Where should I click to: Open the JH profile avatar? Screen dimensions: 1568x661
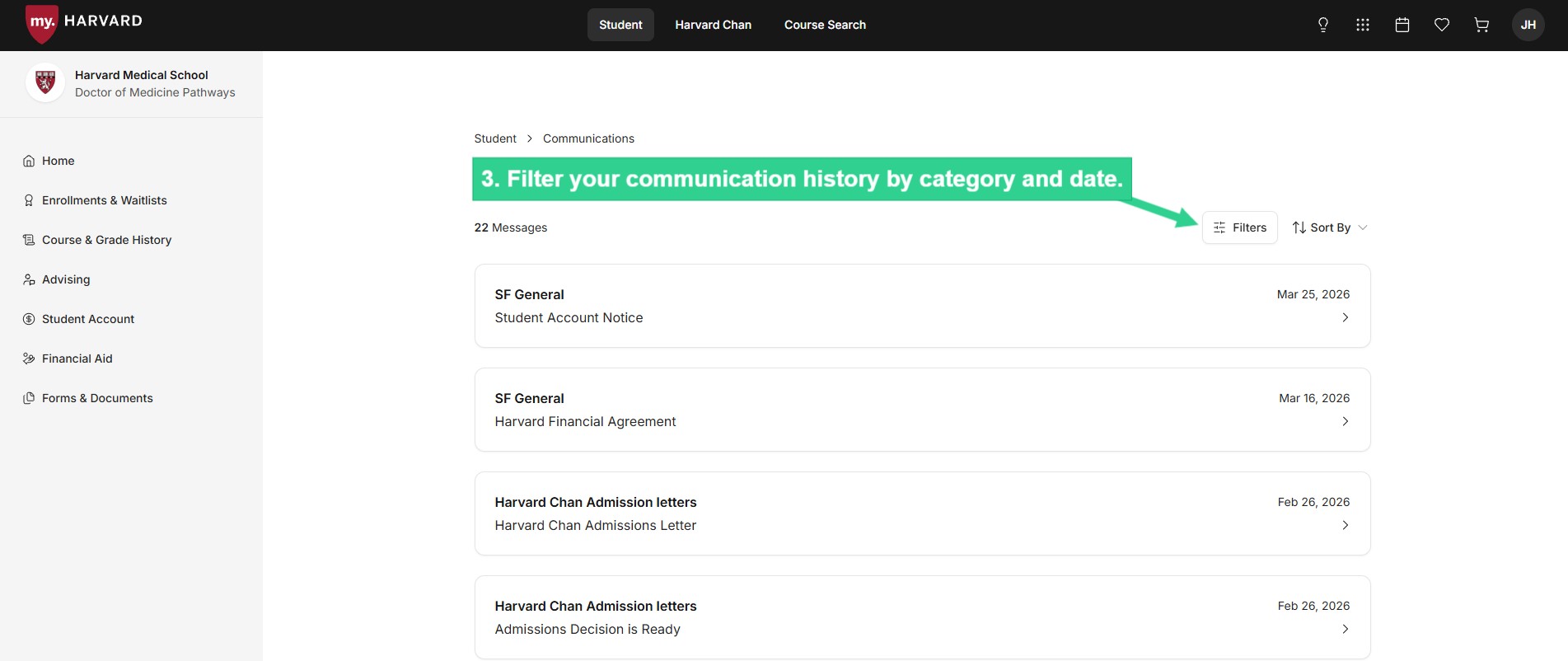point(1528,25)
